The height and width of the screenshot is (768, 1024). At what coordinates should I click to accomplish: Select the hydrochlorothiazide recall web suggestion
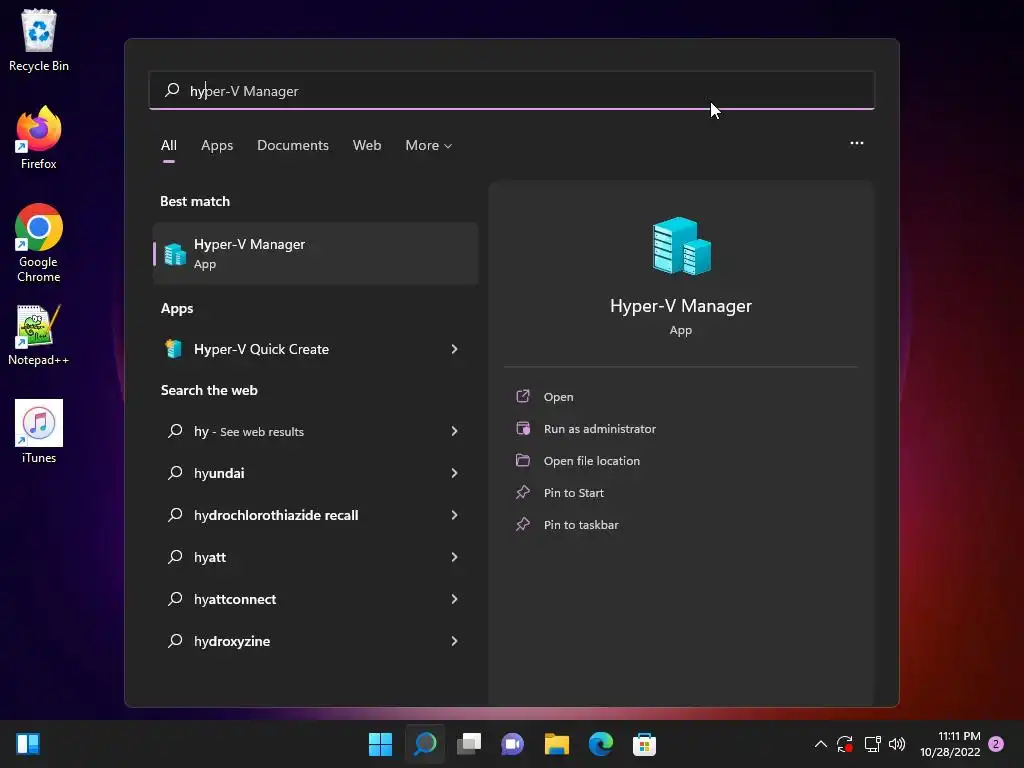[315, 515]
